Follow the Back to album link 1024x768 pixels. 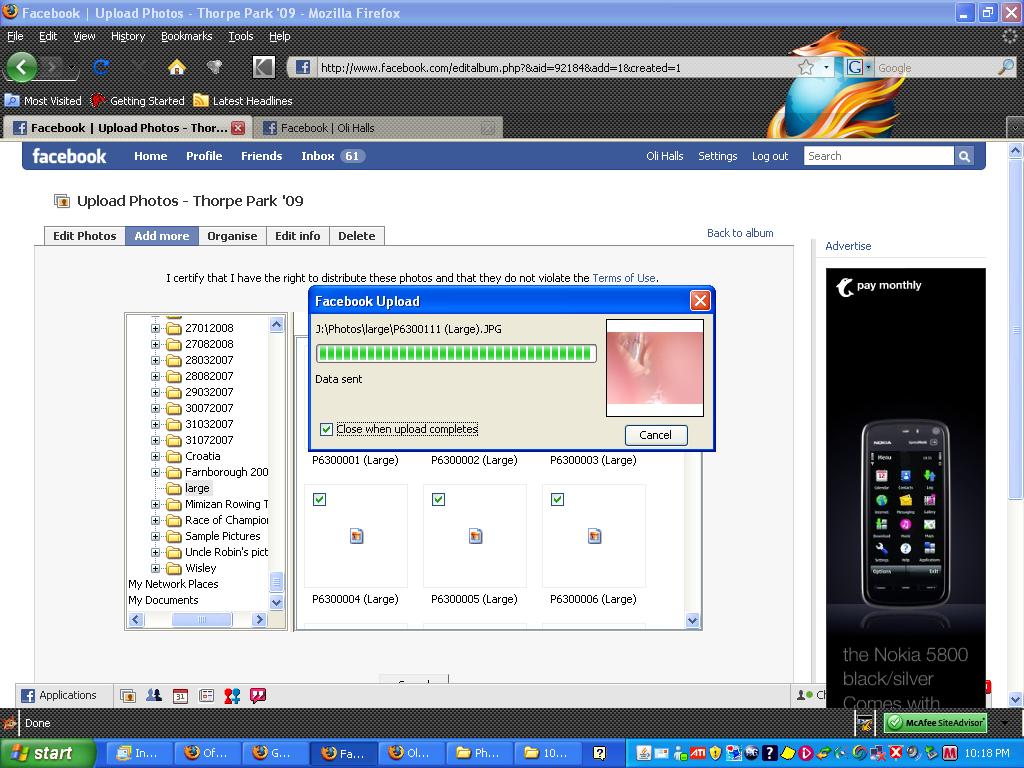[740, 233]
